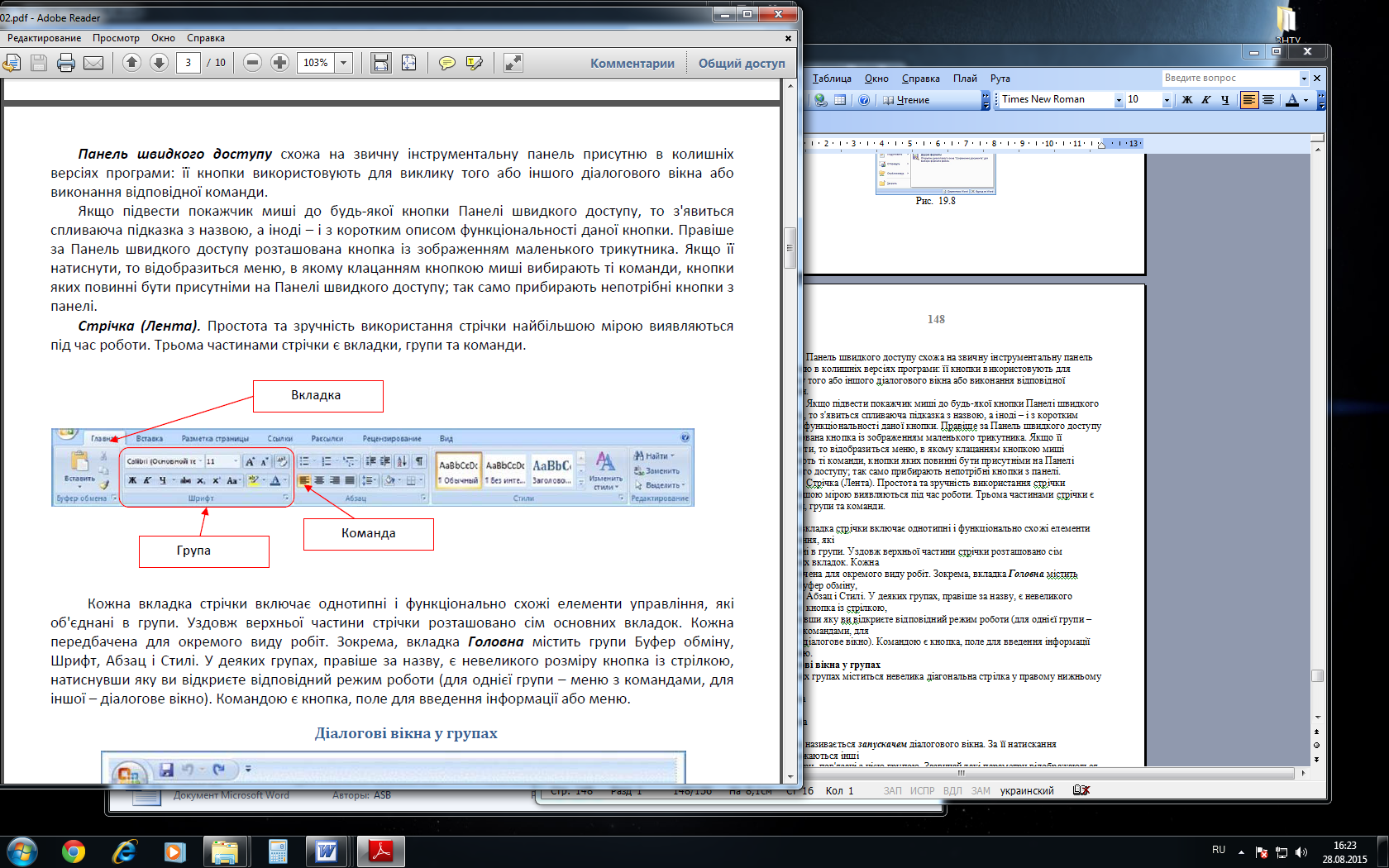Close the Adobe Reader document with small x
Screen dimensions: 1389x868
point(788,38)
